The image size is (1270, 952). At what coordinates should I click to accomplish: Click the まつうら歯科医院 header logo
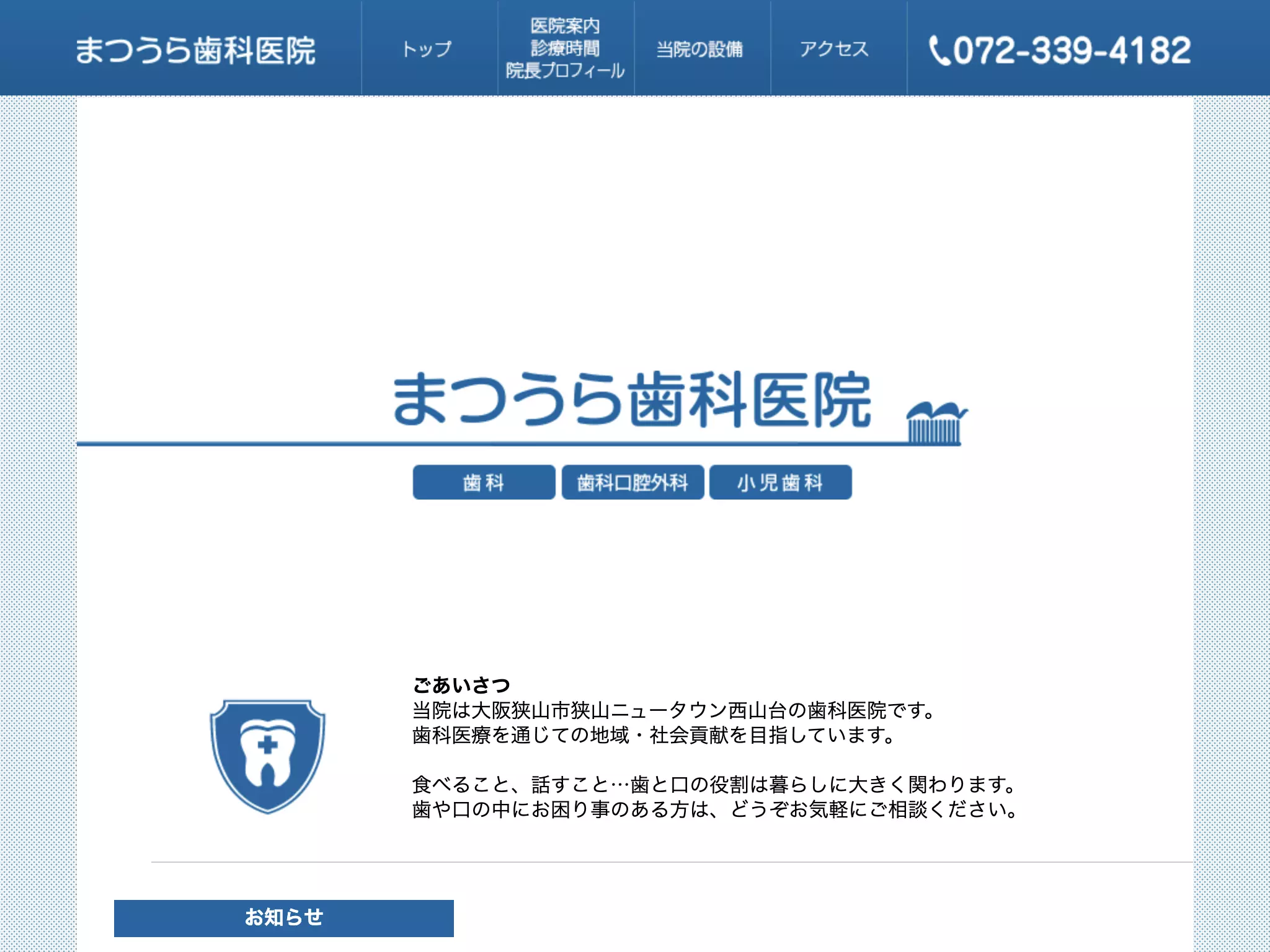pyautogui.click(x=195, y=50)
